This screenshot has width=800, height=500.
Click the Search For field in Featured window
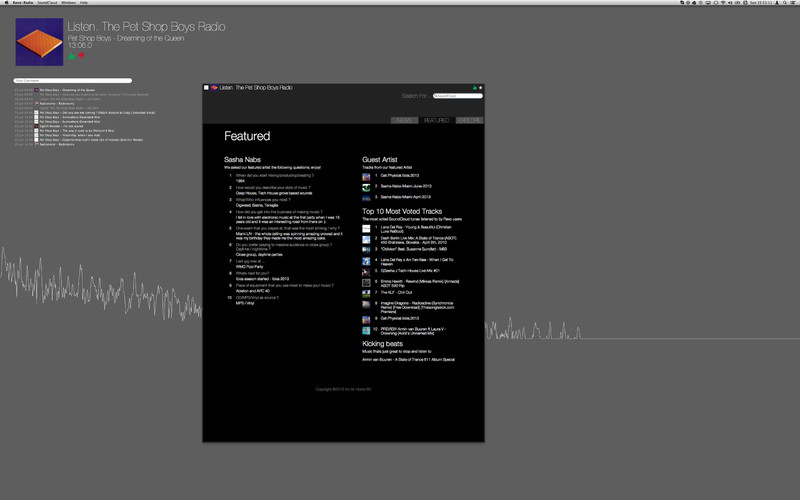(458, 96)
